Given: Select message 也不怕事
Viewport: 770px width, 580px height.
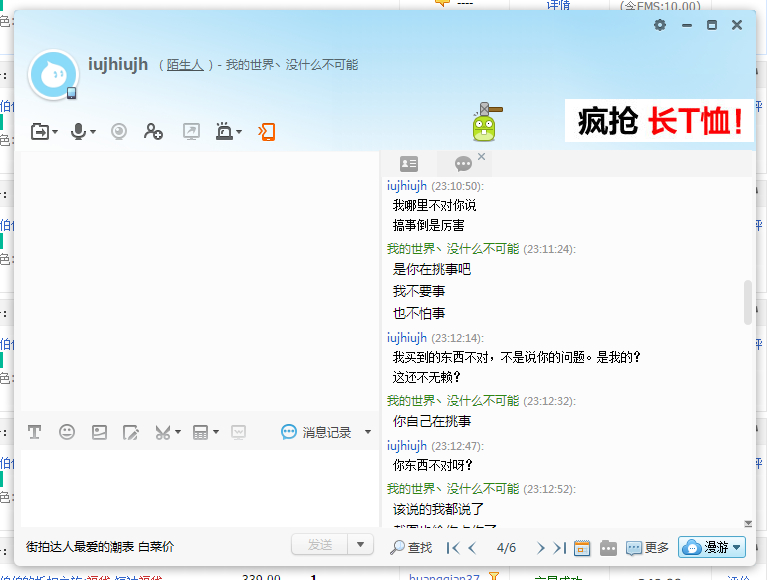Looking at the screenshot, I should click(x=419, y=313).
